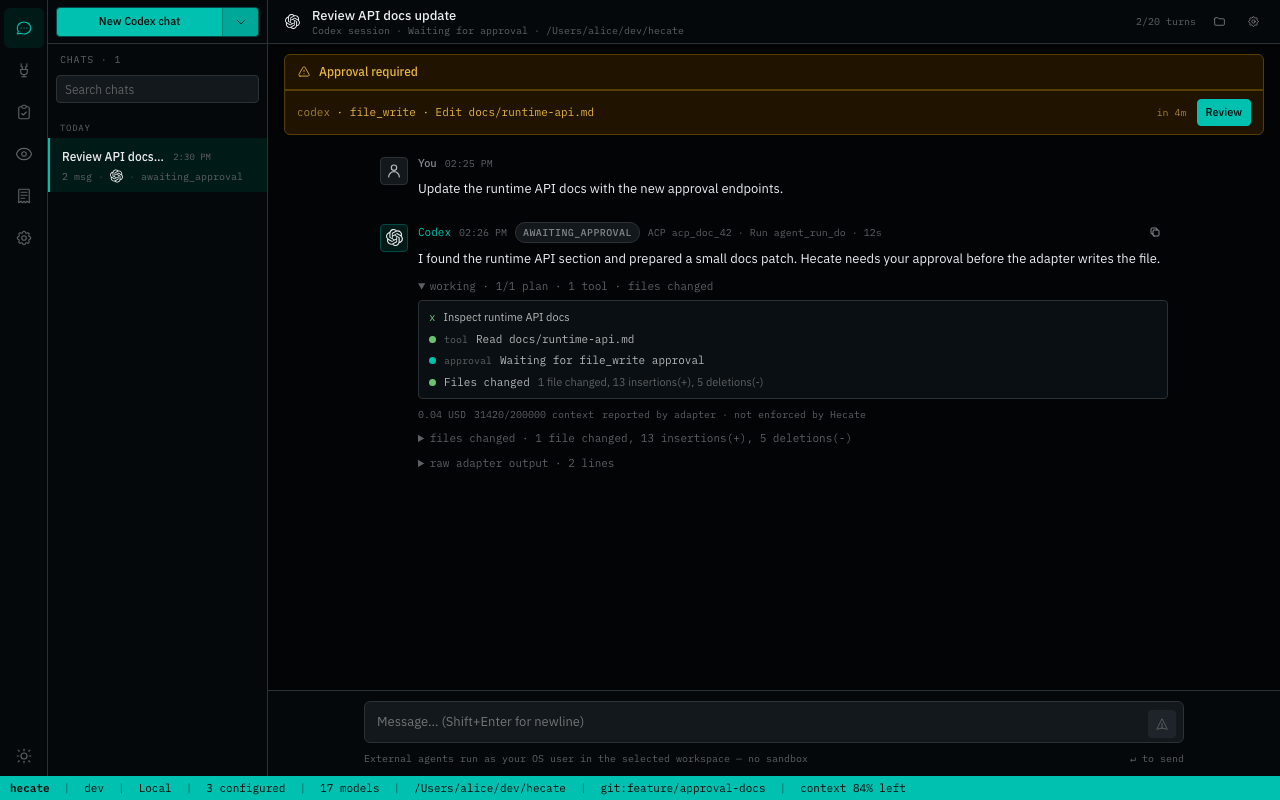
Task: Click the user message about approval endpoints
Action: tap(600, 188)
